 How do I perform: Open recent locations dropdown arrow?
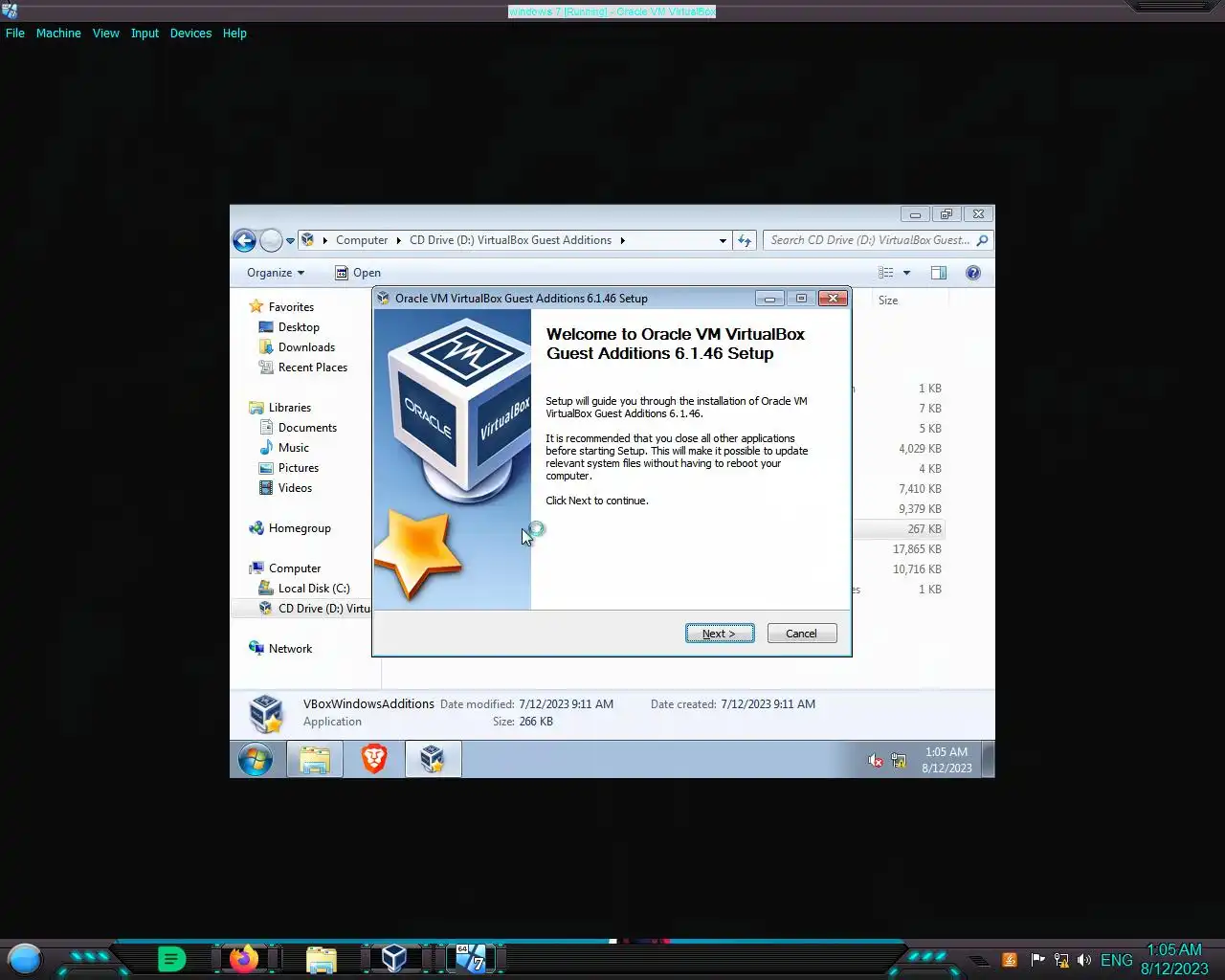tap(290, 241)
